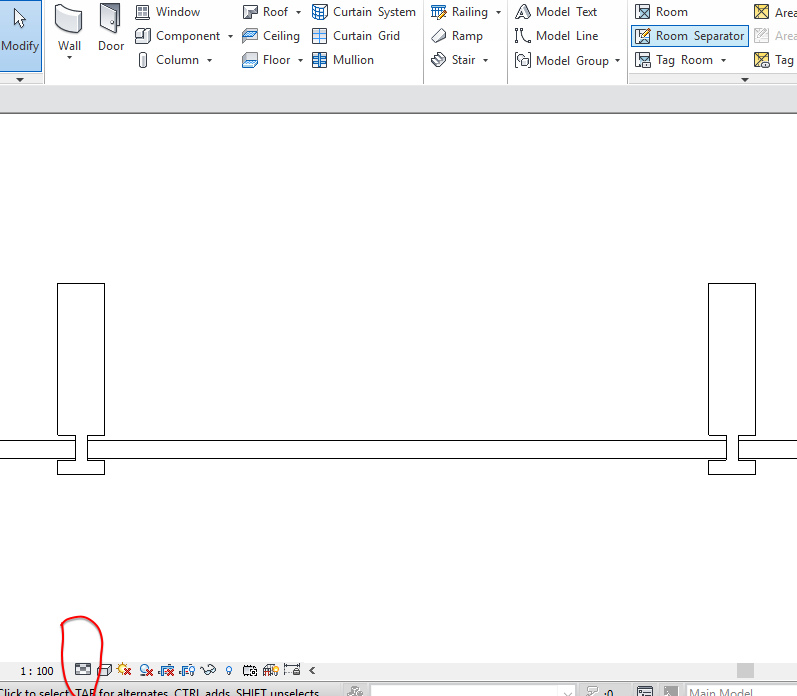Expand the Component dropdown arrow
797x696 pixels.
(230, 37)
